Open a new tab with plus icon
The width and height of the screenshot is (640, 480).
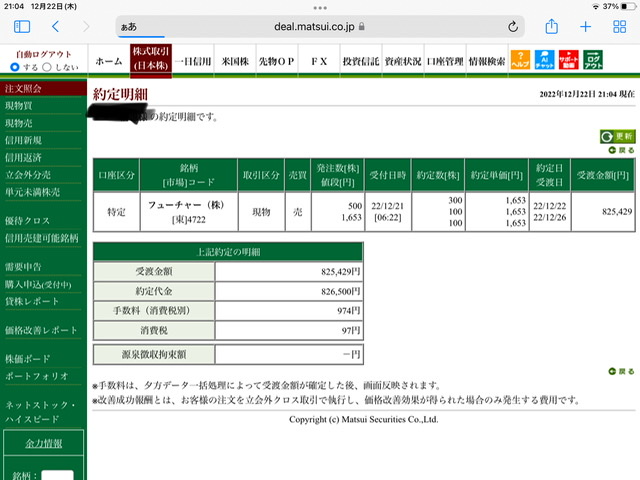point(585,27)
